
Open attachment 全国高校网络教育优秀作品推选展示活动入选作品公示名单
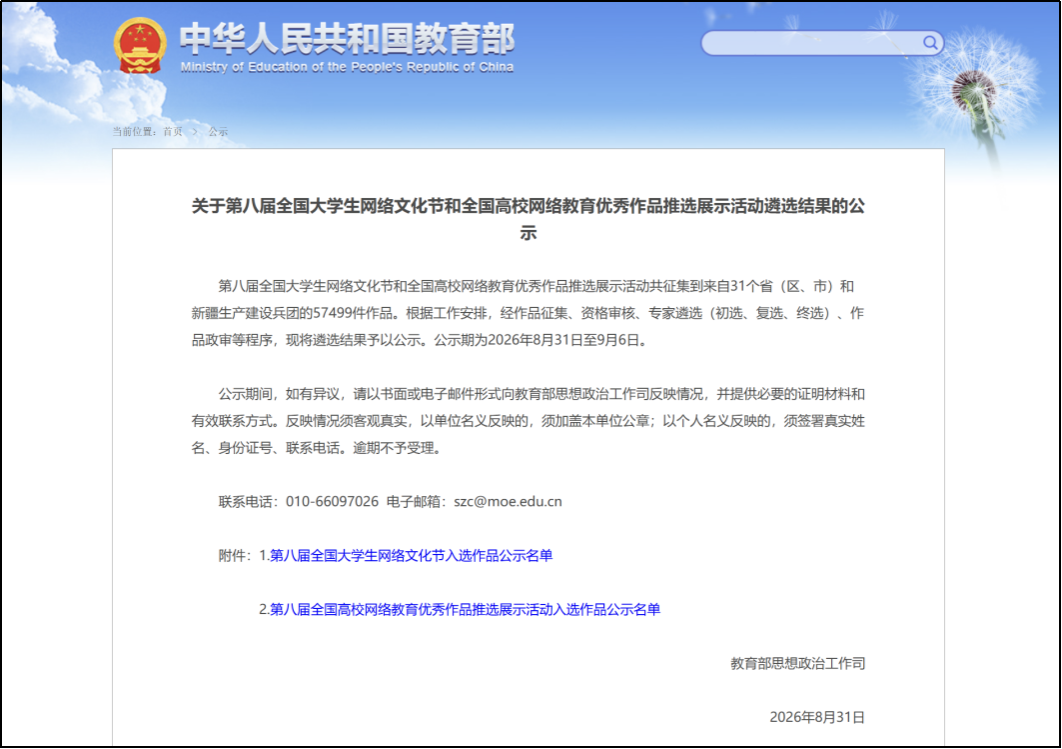[465, 609]
